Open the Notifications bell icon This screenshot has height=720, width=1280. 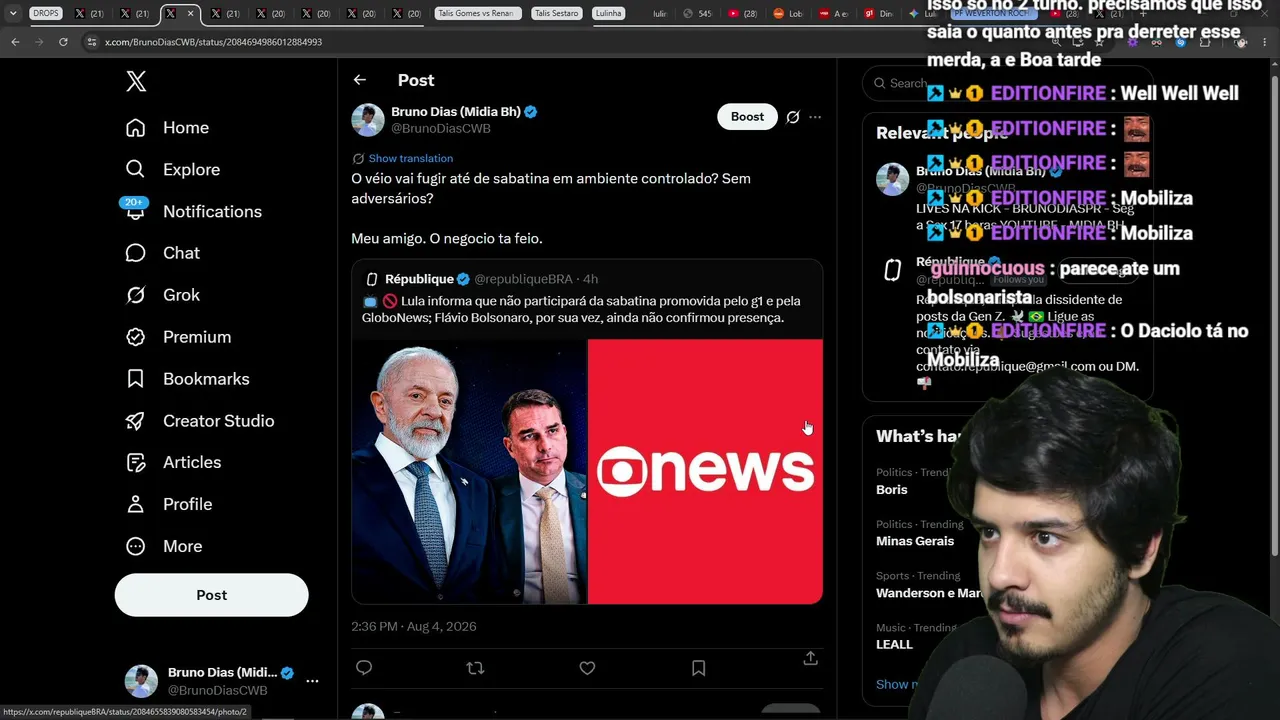(136, 211)
